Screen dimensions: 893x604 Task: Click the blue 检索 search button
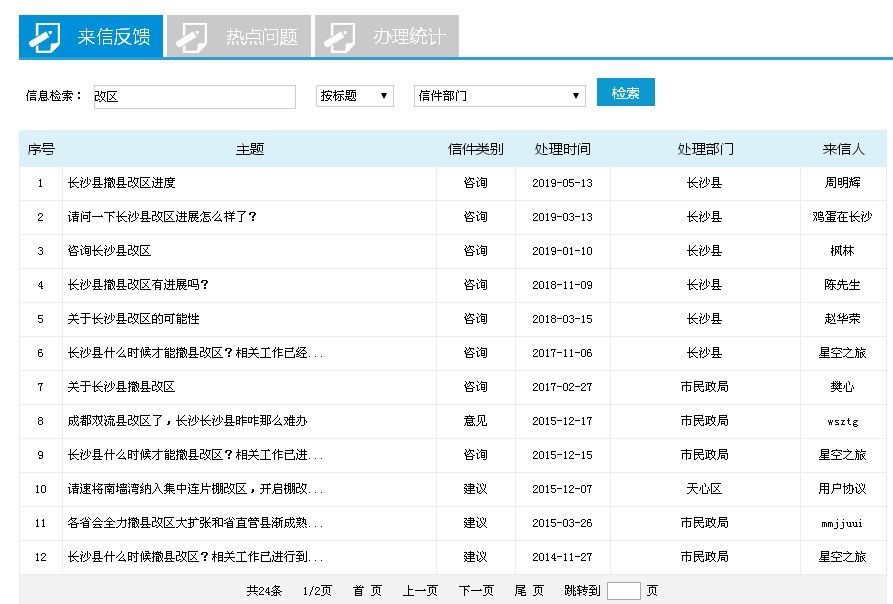pyautogui.click(x=625, y=91)
